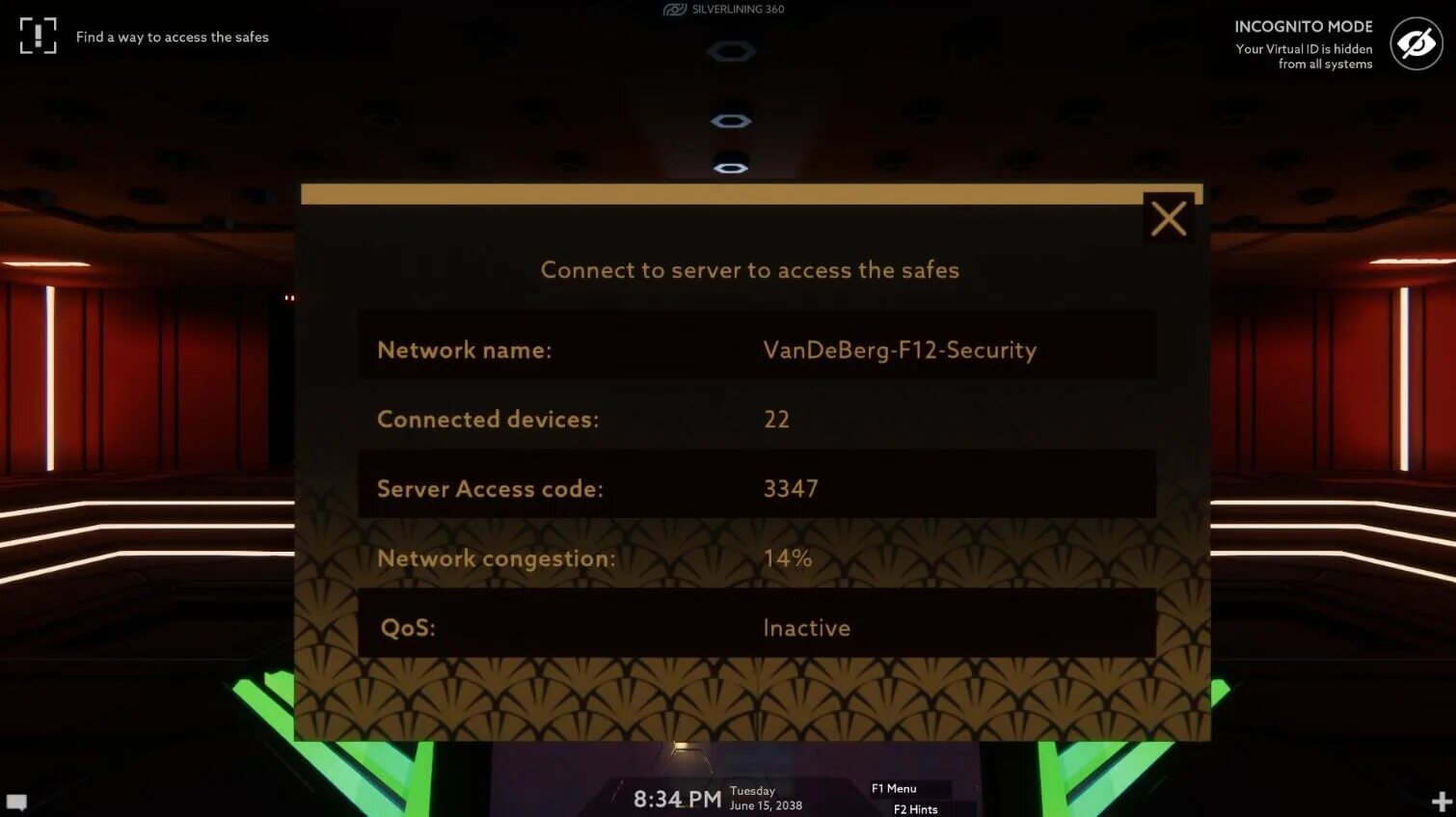Image resolution: width=1456 pixels, height=817 pixels.
Task: Open F2 Hints
Action: [x=915, y=809]
